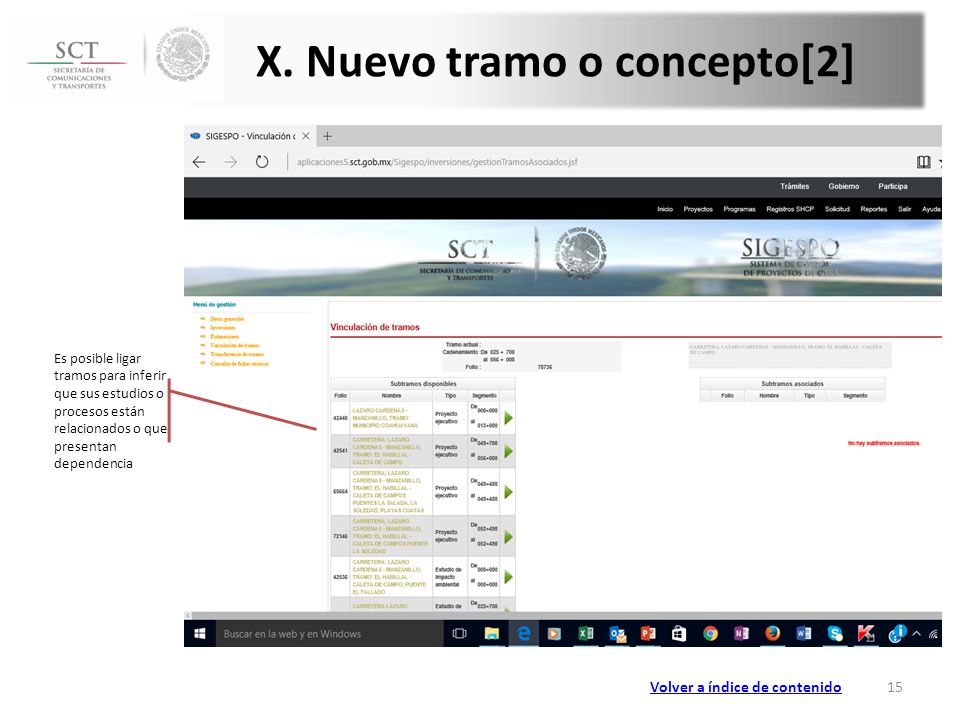Open Vinculación de tramos side link
Viewport: 960px width, 720px height.
point(234,345)
